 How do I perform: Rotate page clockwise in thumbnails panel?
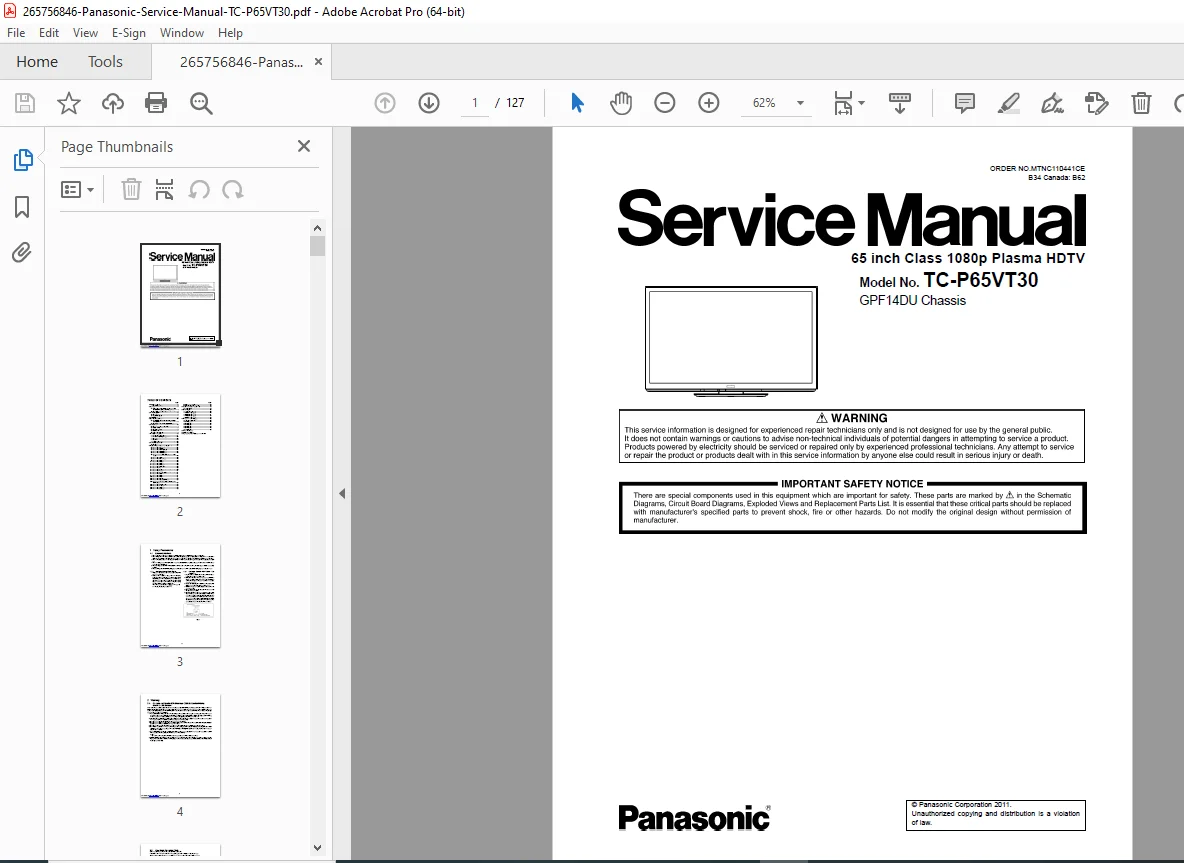click(233, 190)
